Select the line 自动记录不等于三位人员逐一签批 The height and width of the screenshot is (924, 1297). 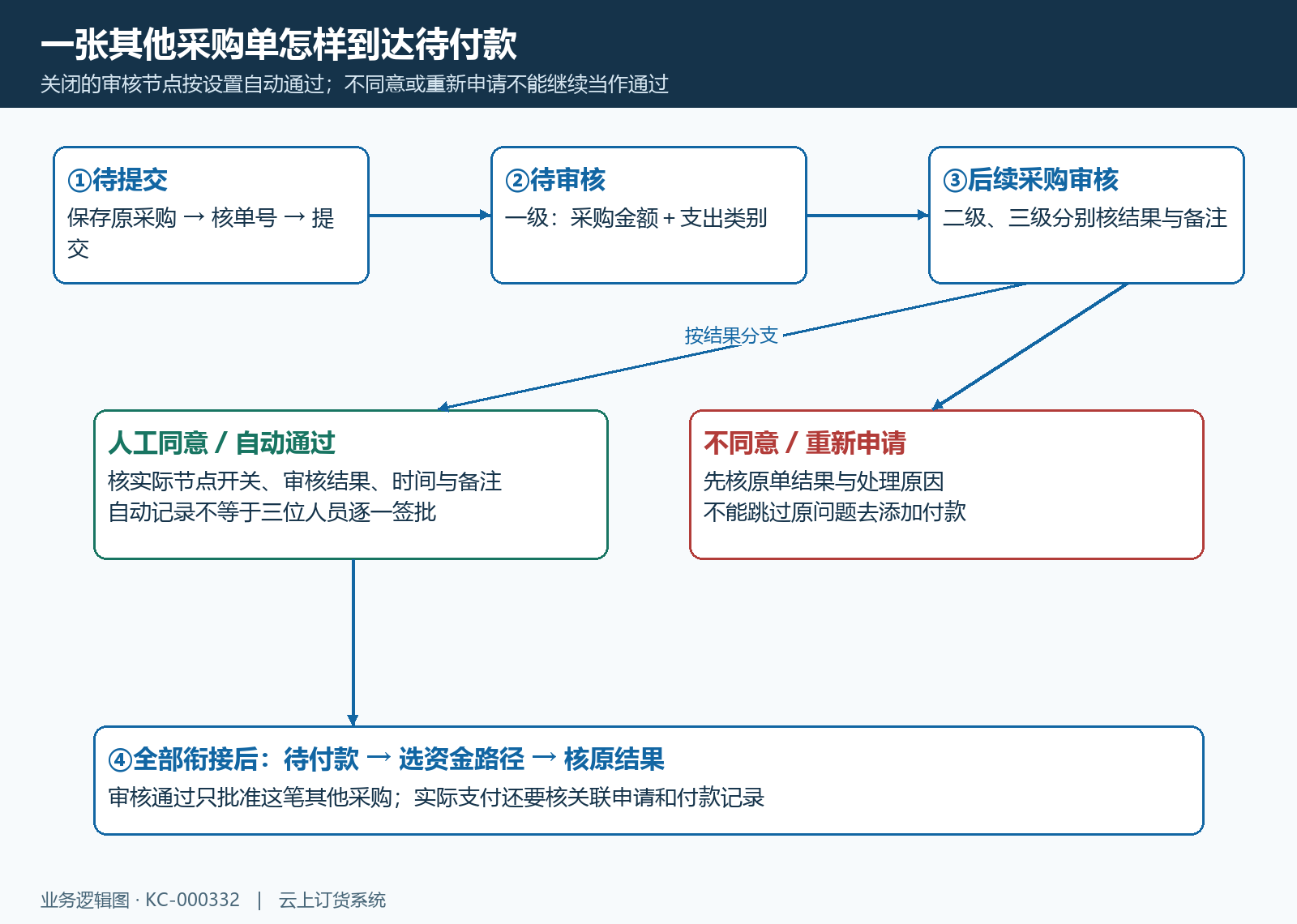point(272,512)
